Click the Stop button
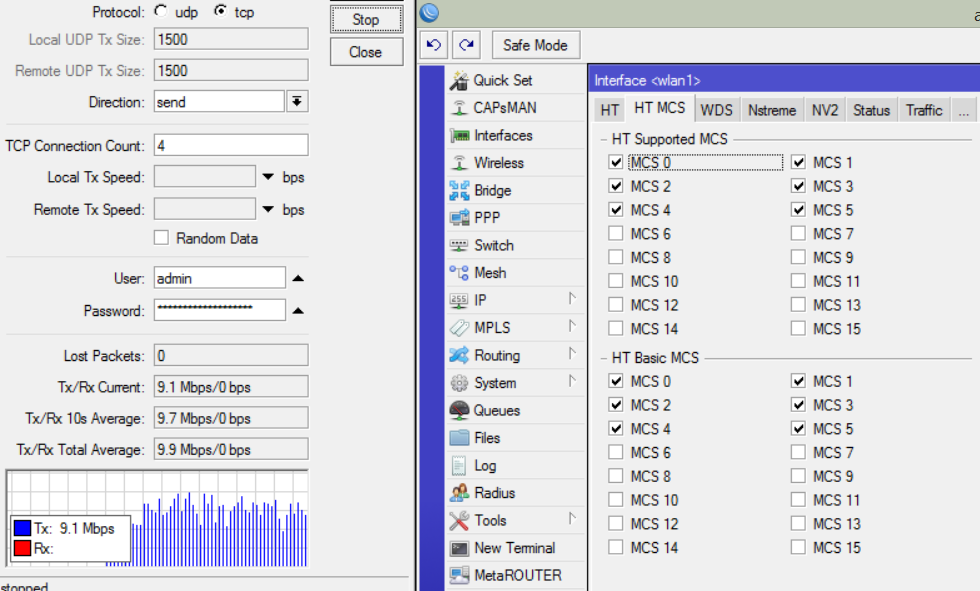 pos(366,19)
